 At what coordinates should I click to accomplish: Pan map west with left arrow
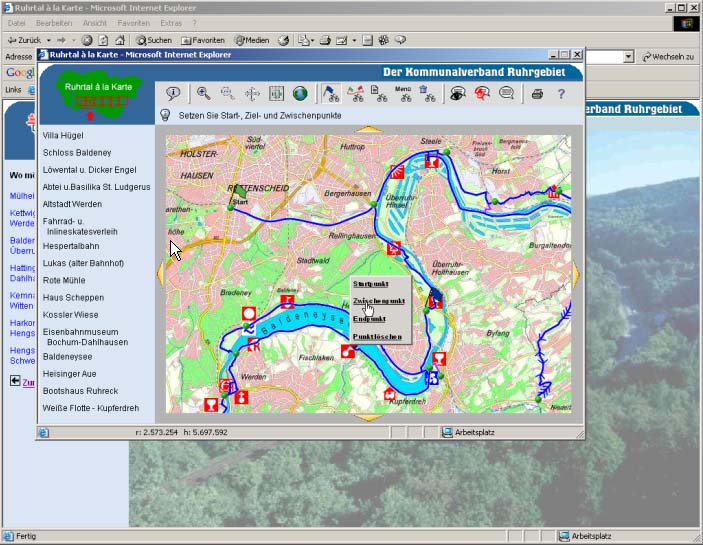[161, 274]
